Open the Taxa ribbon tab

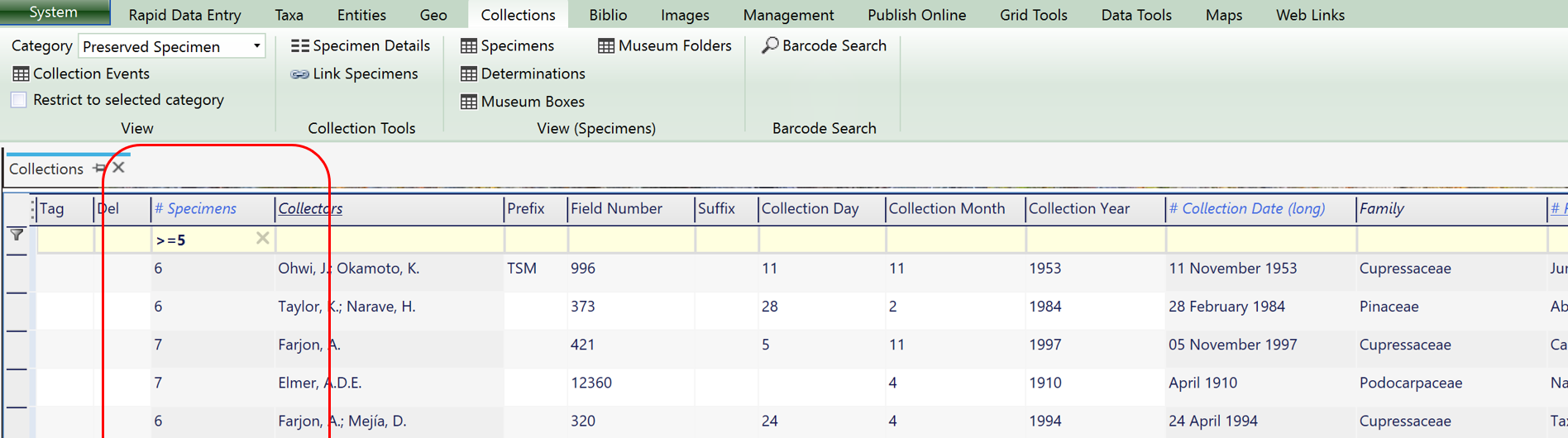pyautogui.click(x=289, y=15)
